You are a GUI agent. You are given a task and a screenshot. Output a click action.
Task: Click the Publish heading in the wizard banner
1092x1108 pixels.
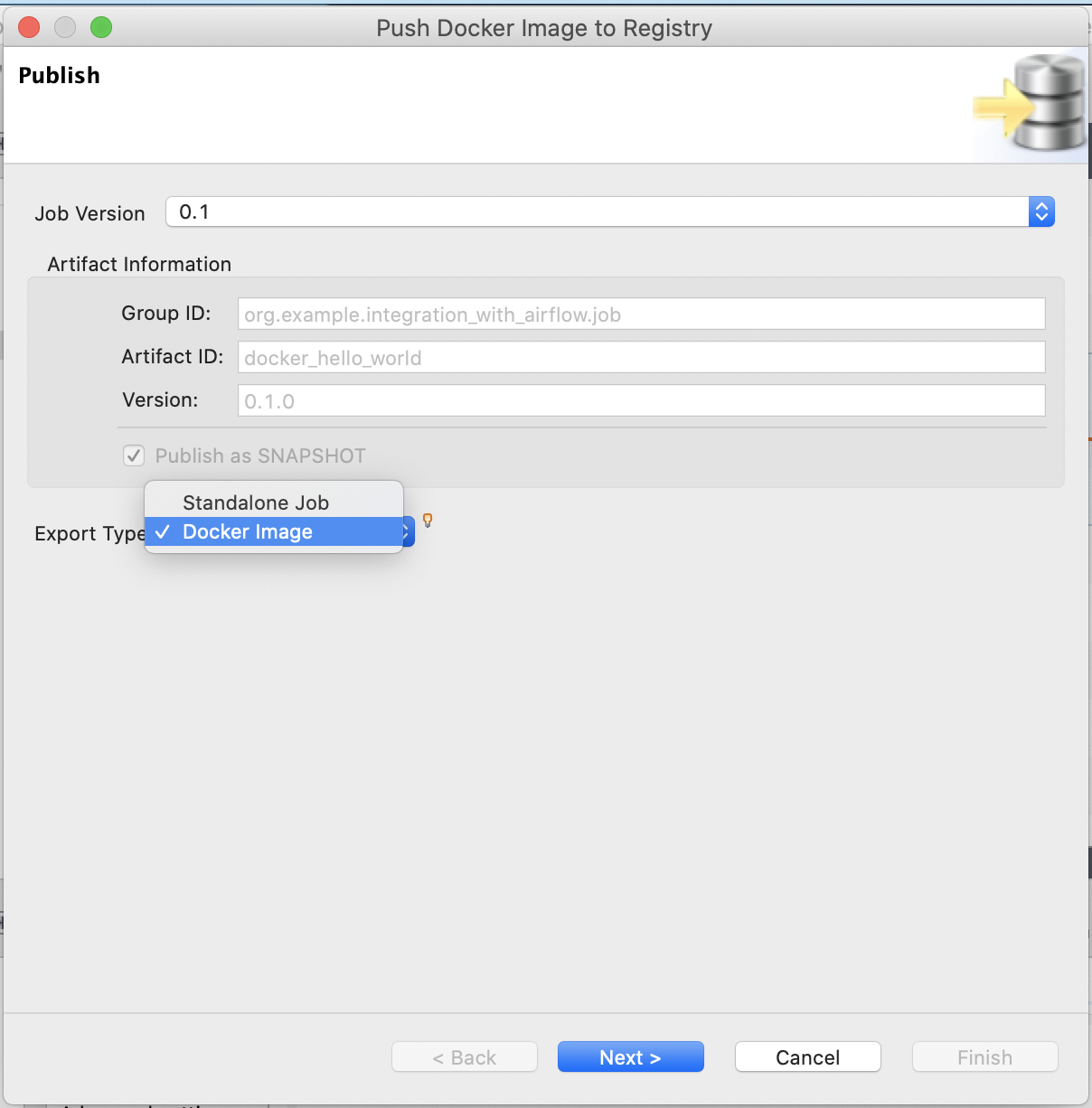tap(59, 75)
